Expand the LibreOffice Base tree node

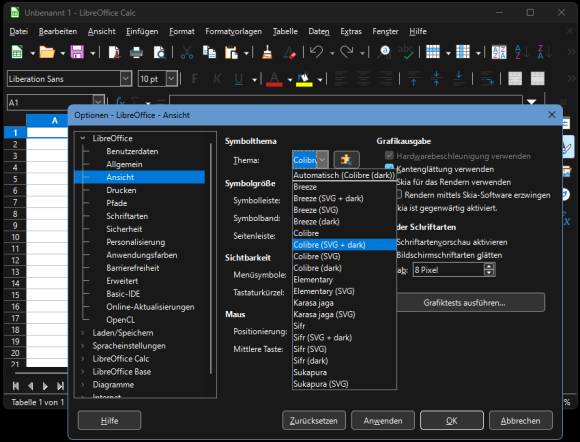83,372
